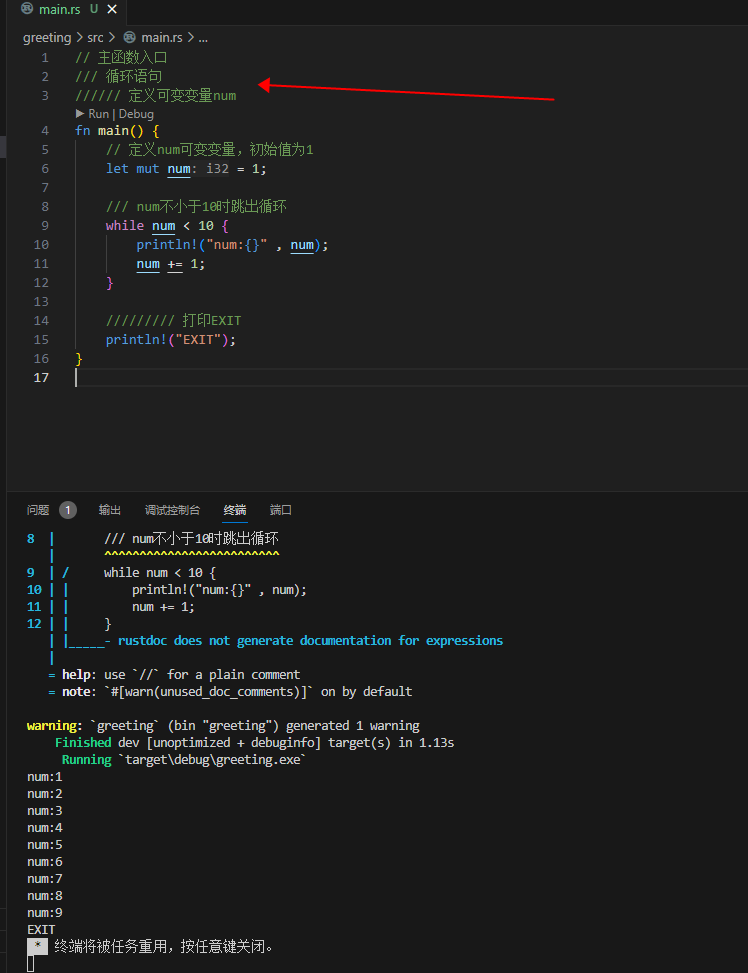748x973 pixels.
Task: Click the comment '///////// 打印EXIT'
Action: (x=173, y=321)
